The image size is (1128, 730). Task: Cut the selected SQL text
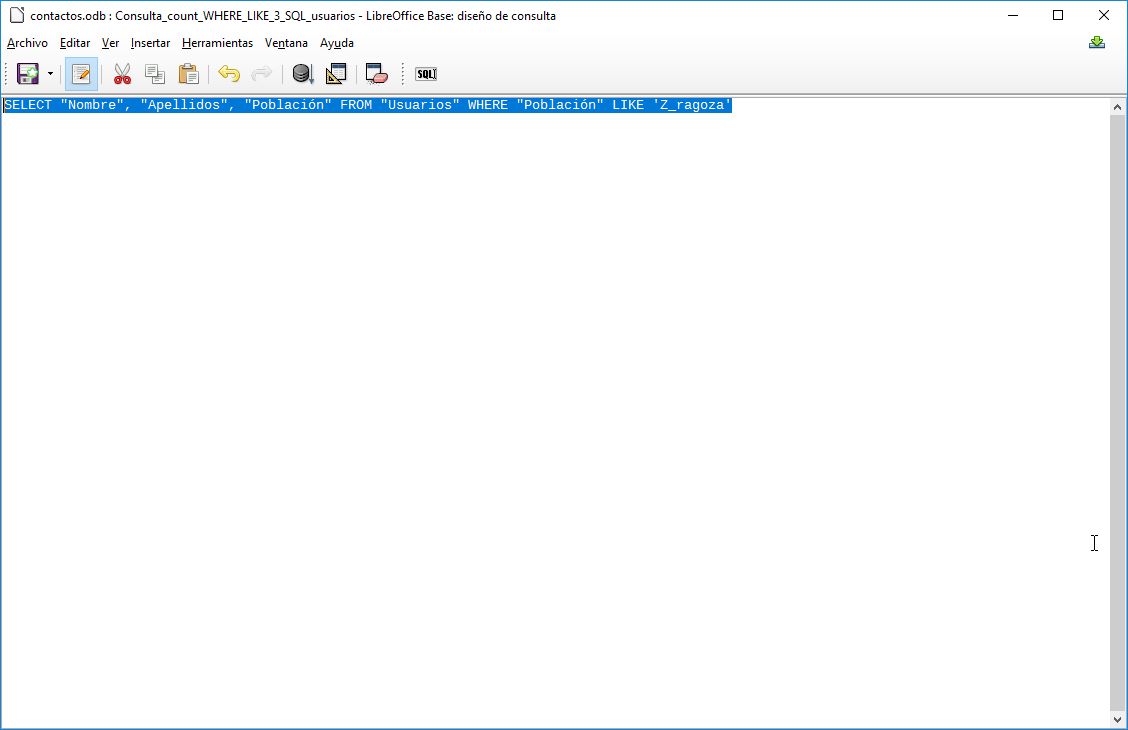(122, 73)
